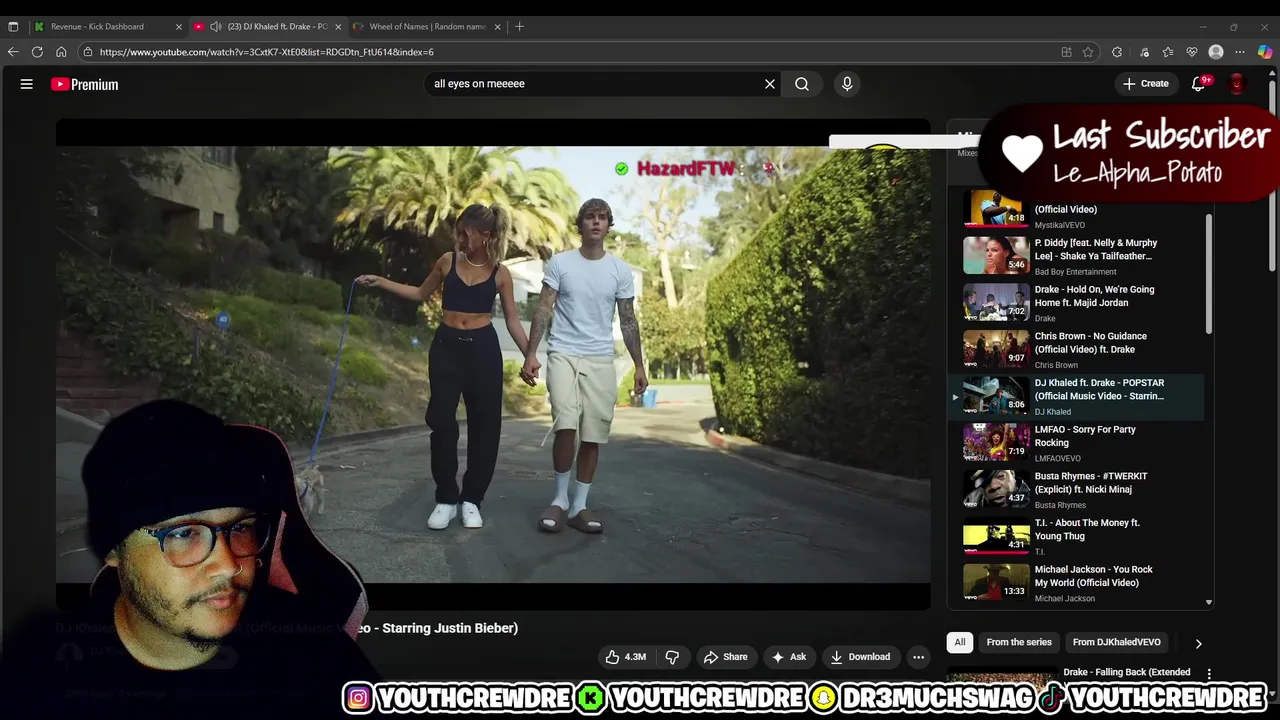Open the browser profile icon
The height and width of the screenshot is (720, 1280).
tap(1216, 52)
